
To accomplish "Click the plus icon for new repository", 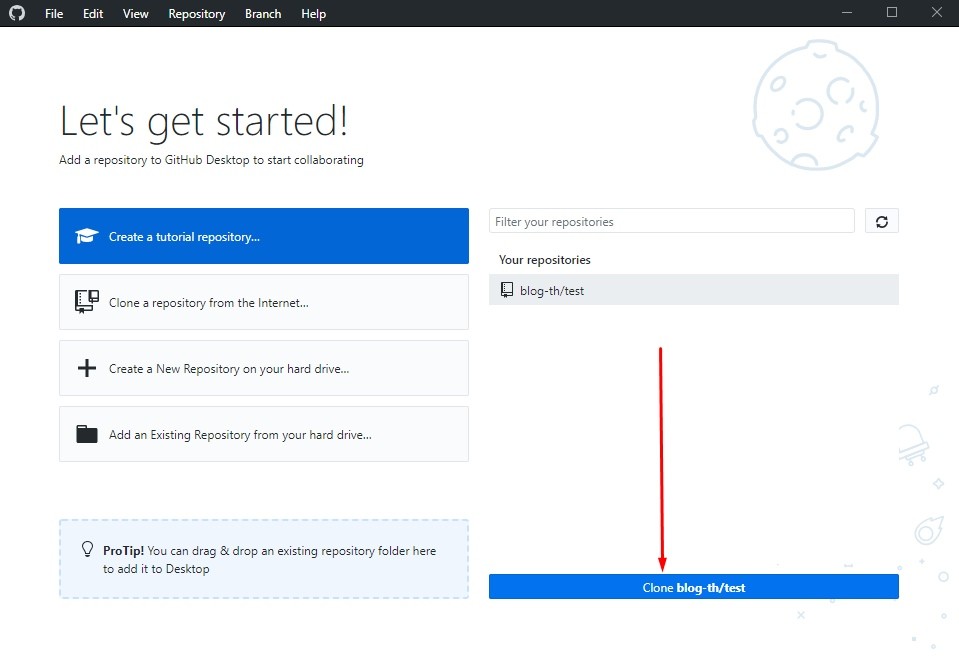I will click(87, 368).
